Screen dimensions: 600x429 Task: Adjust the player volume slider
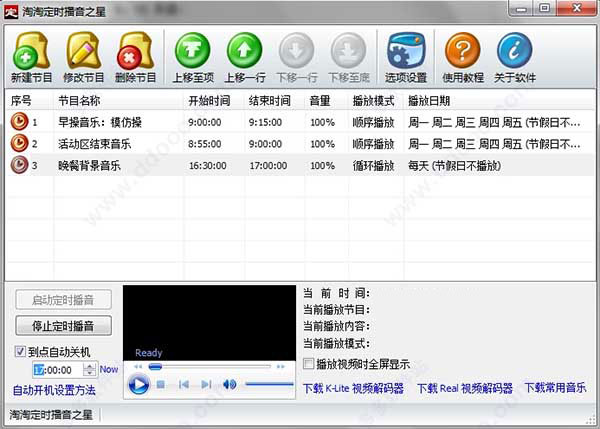(x=268, y=384)
